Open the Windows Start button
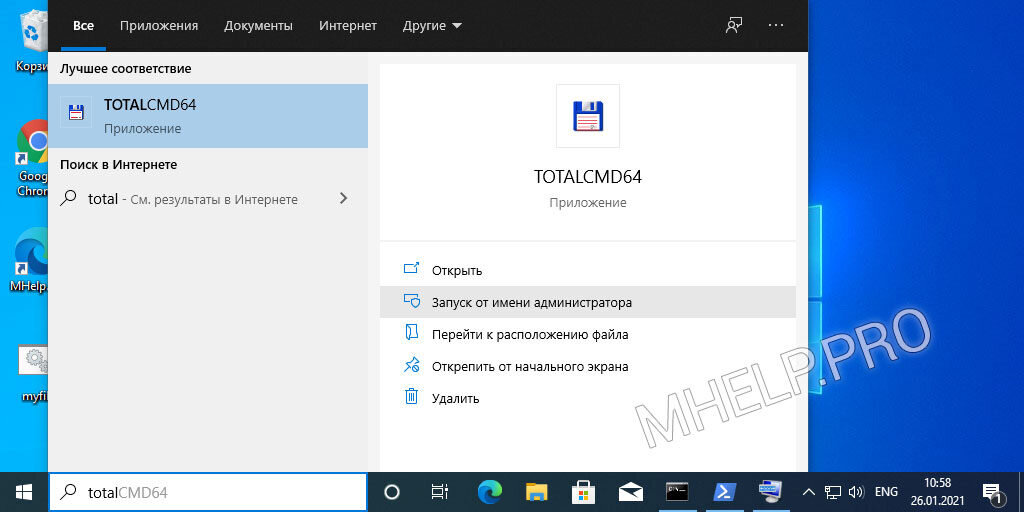The width and height of the screenshot is (1024, 512). 24,492
